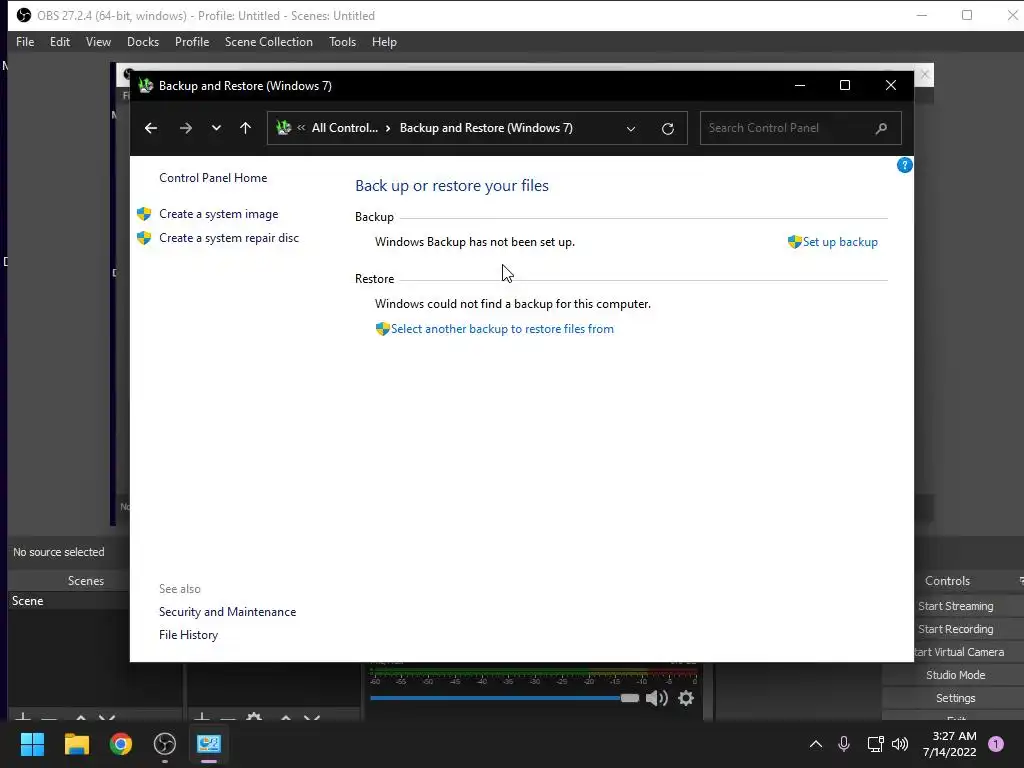Open File History link
The image size is (1024, 768).
[x=188, y=635]
